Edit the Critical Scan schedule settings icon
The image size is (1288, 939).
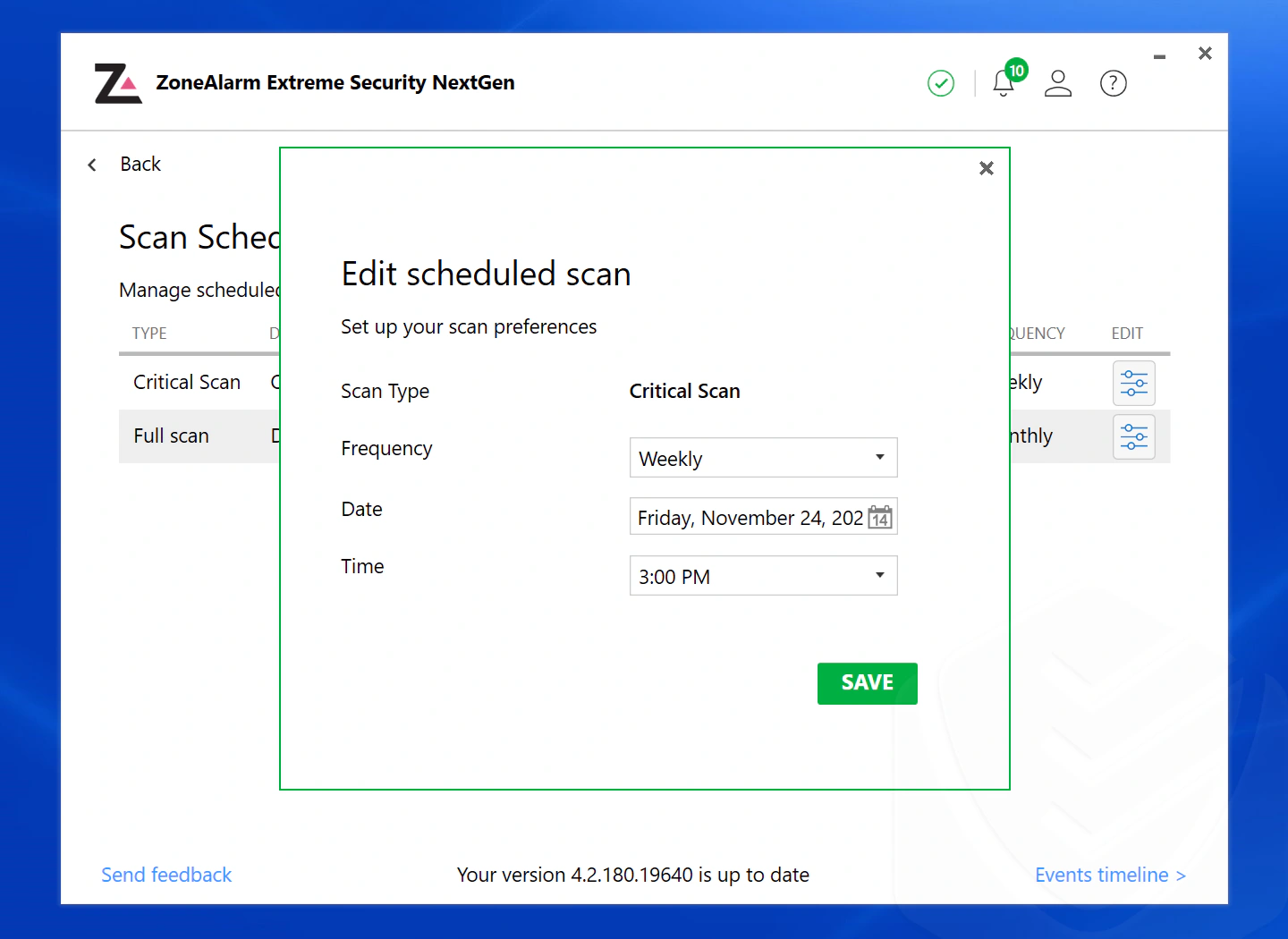click(1134, 384)
